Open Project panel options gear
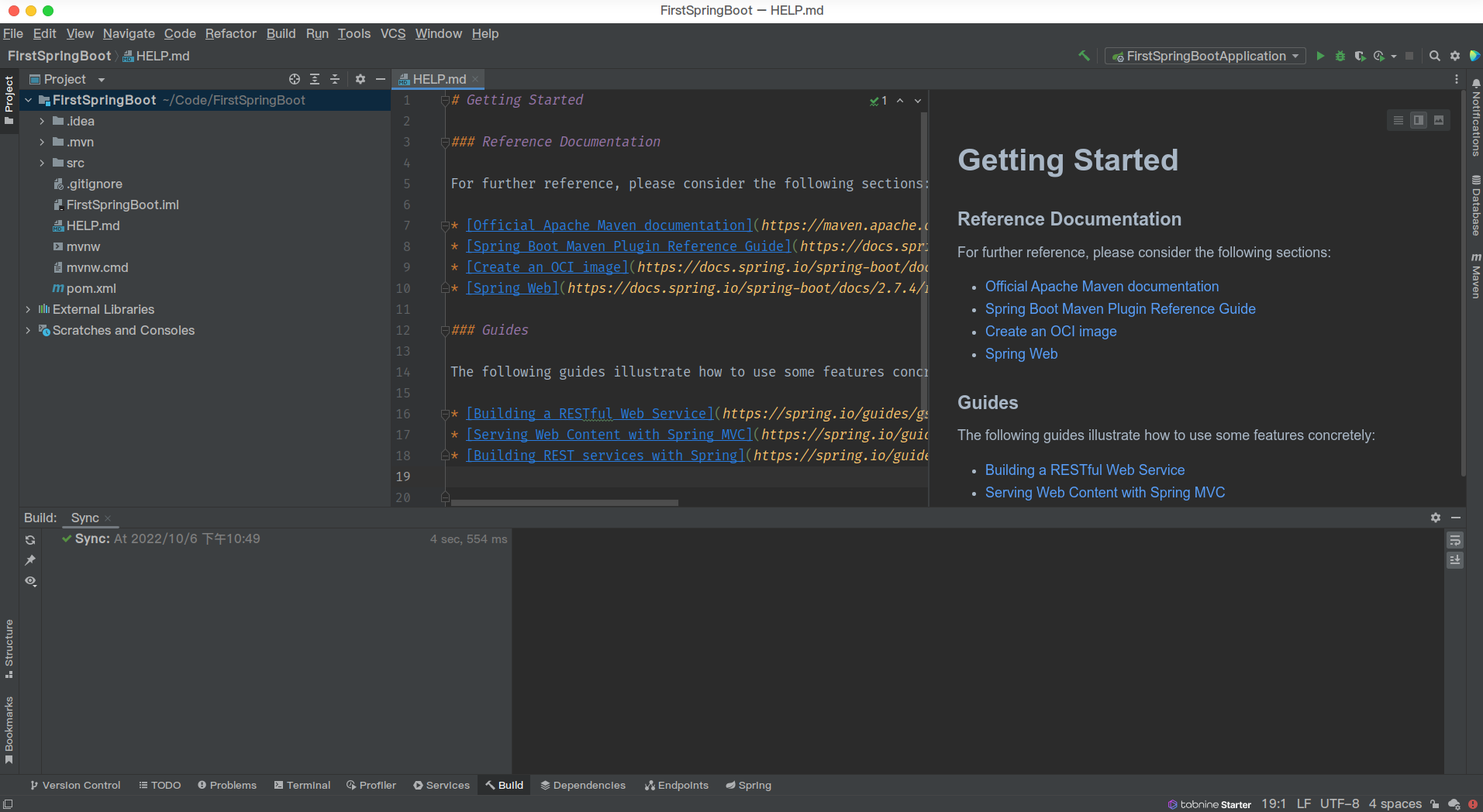The image size is (1483, 812). pyautogui.click(x=360, y=79)
